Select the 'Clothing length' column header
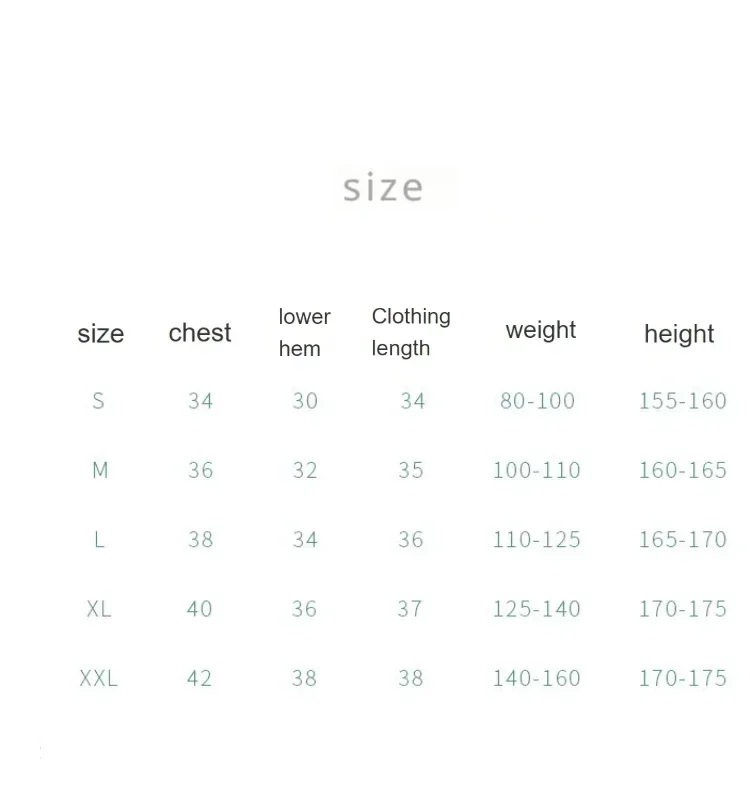The image size is (750, 800). [411, 332]
